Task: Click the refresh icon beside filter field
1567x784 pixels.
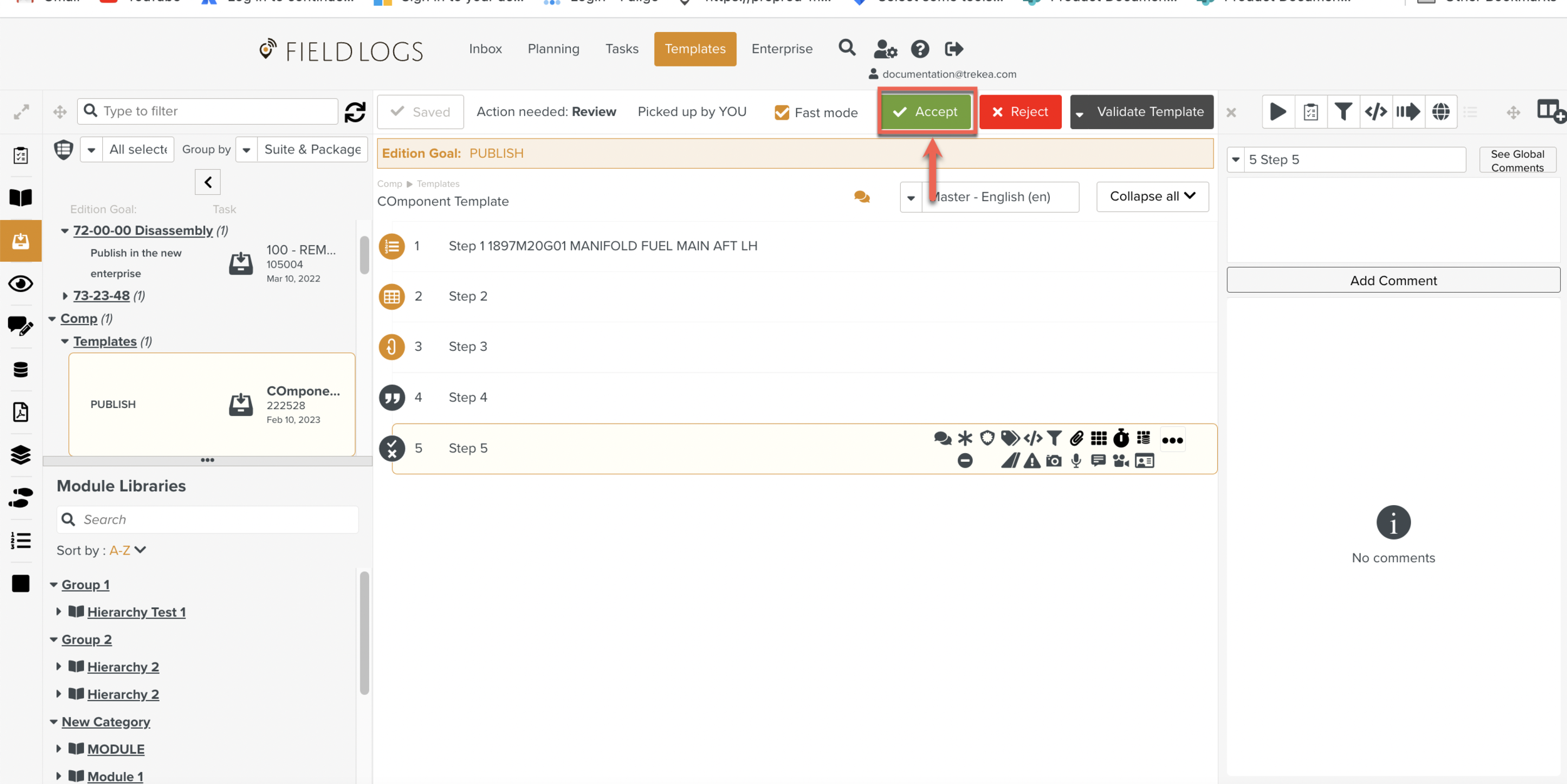Action: point(355,112)
